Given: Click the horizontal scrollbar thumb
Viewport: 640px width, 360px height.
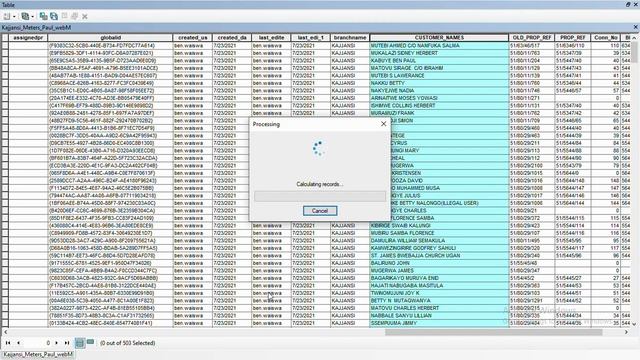Looking at the screenshot, I should (x=493, y=332).
